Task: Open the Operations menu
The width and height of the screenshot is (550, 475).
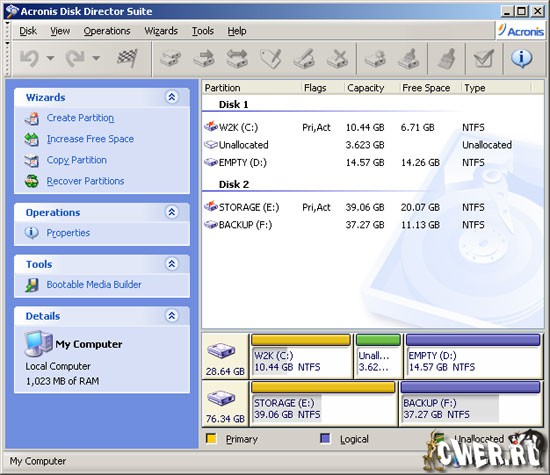Action: click(x=107, y=31)
